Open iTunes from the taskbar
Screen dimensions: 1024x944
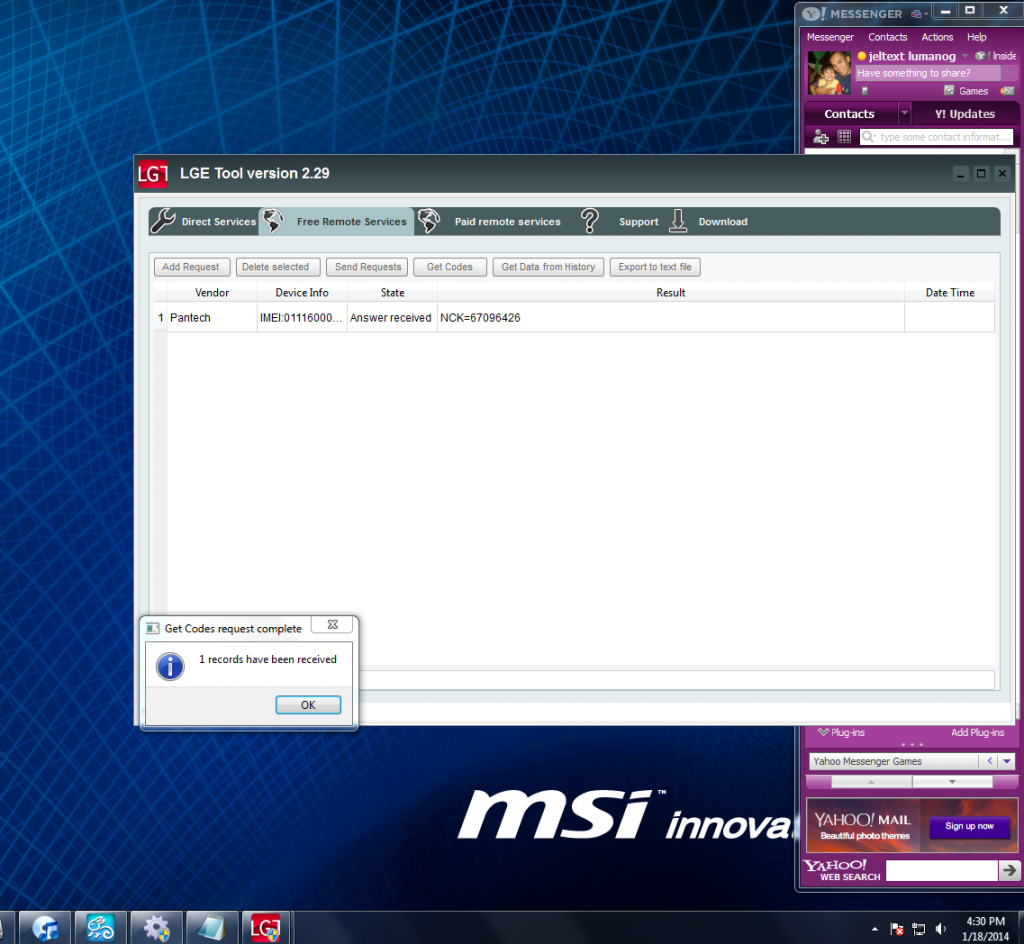tap(44, 928)
